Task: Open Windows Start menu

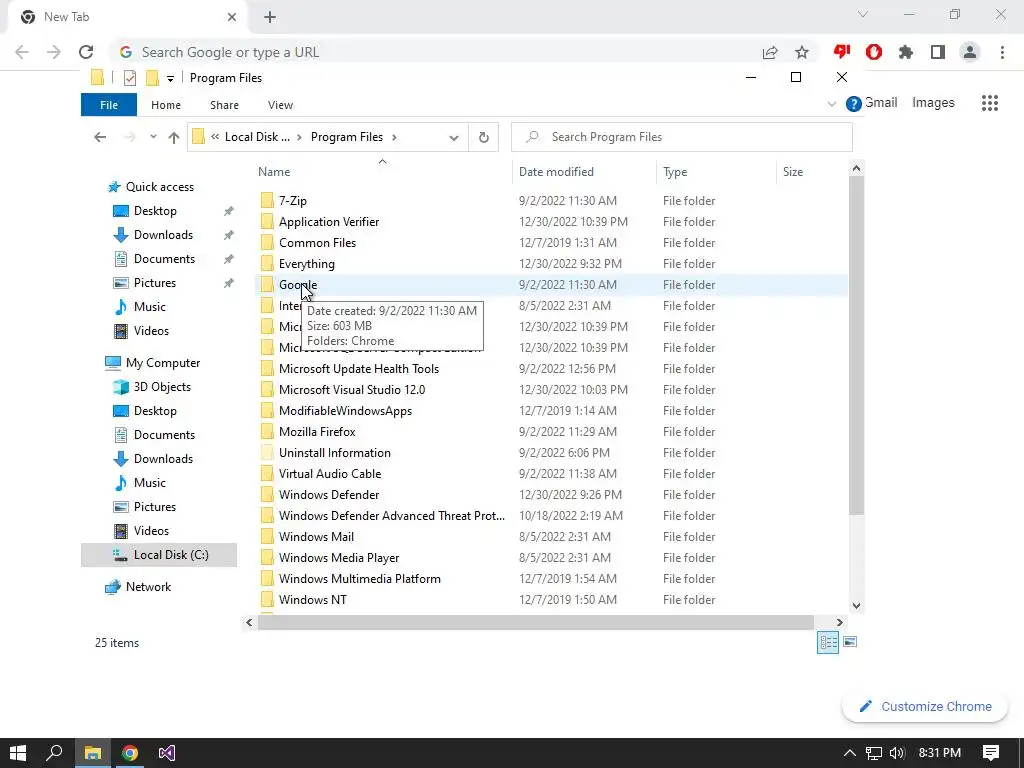Action: (18, 753)
